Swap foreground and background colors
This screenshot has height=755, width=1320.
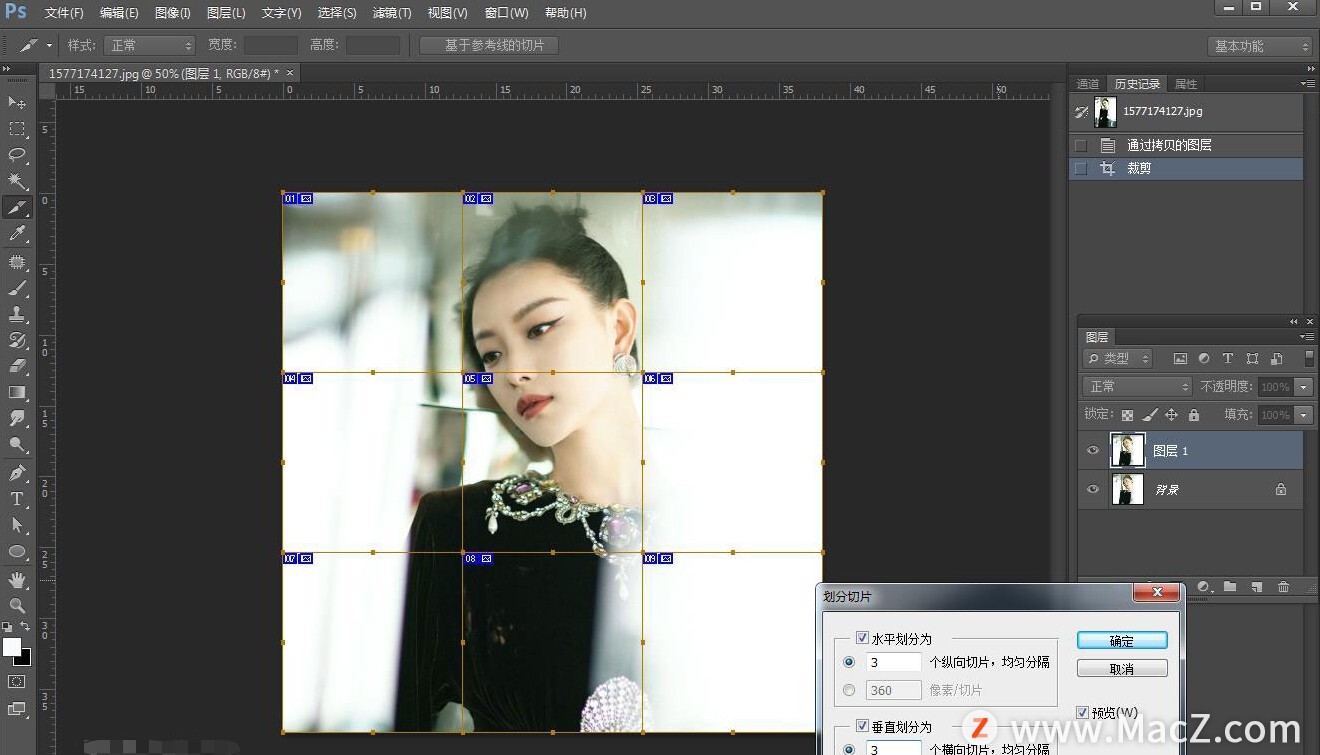pos(25,627)
